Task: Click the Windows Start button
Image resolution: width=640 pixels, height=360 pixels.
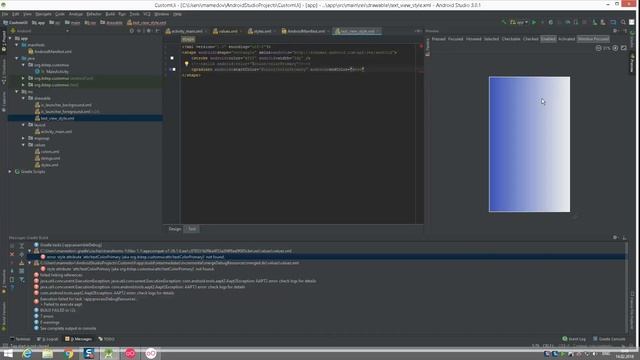Action: click(x=8, y=353)
